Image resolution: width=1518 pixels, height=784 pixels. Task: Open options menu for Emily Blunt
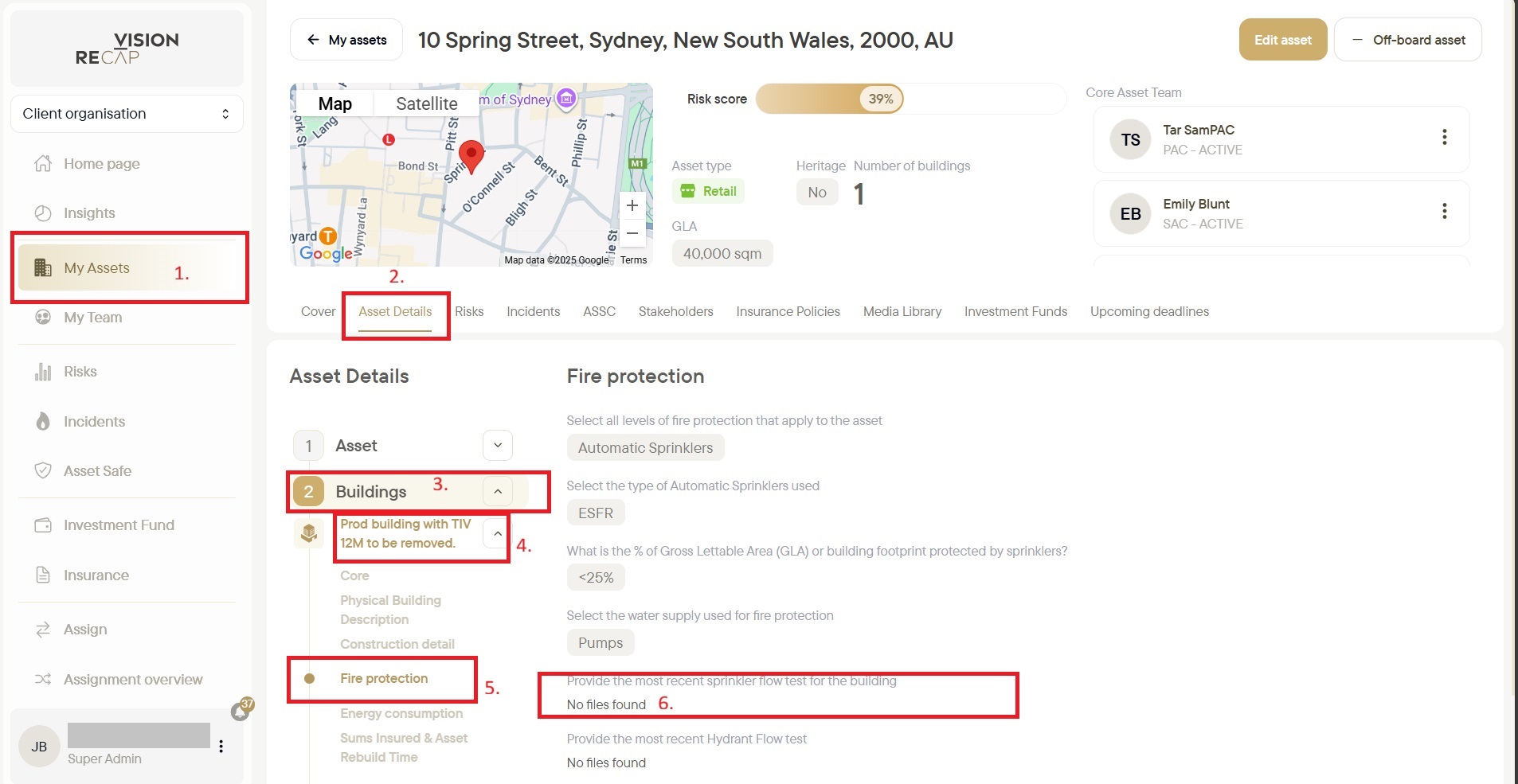point(1444,211)
